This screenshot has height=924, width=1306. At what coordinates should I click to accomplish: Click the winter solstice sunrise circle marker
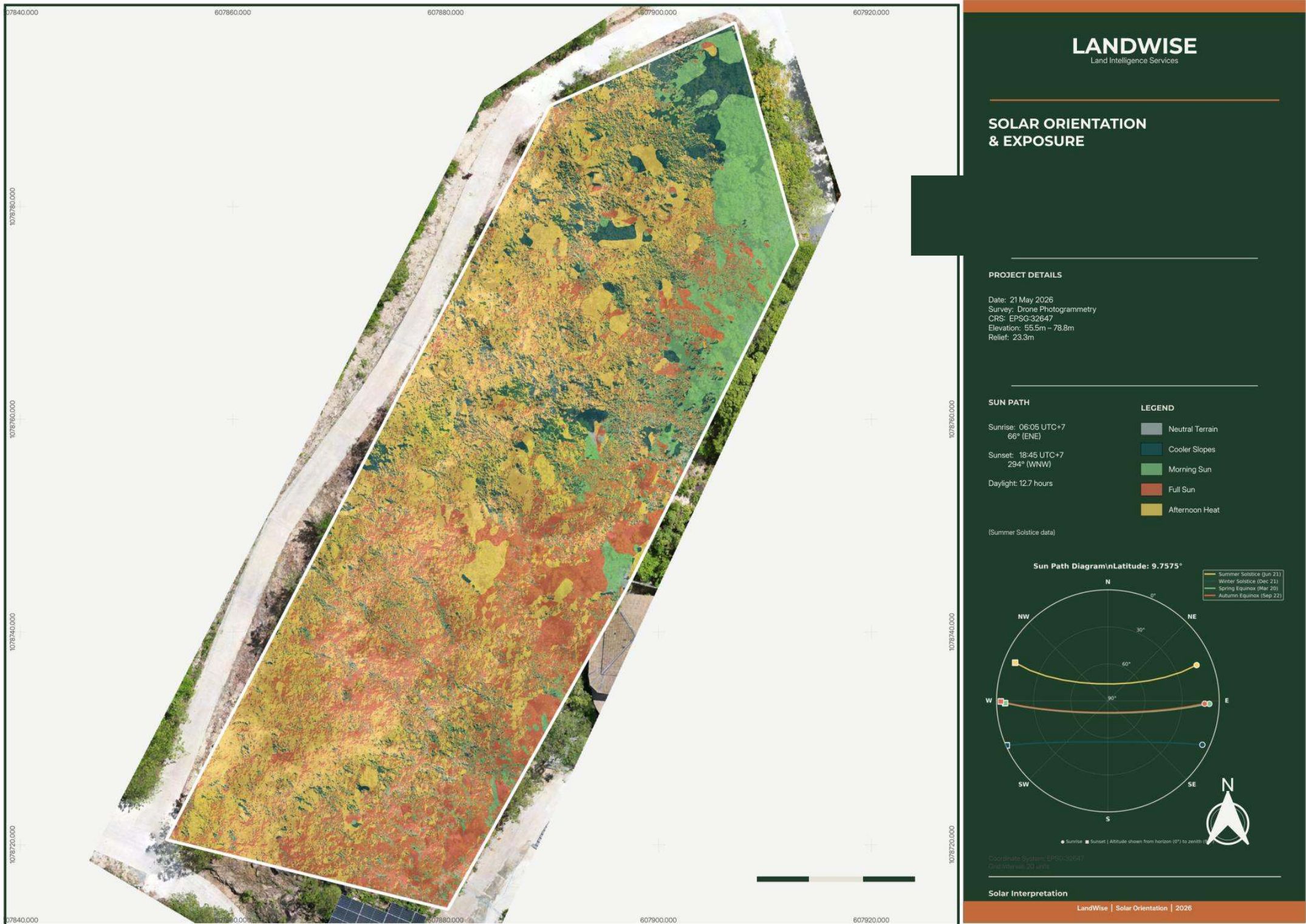1202,745
